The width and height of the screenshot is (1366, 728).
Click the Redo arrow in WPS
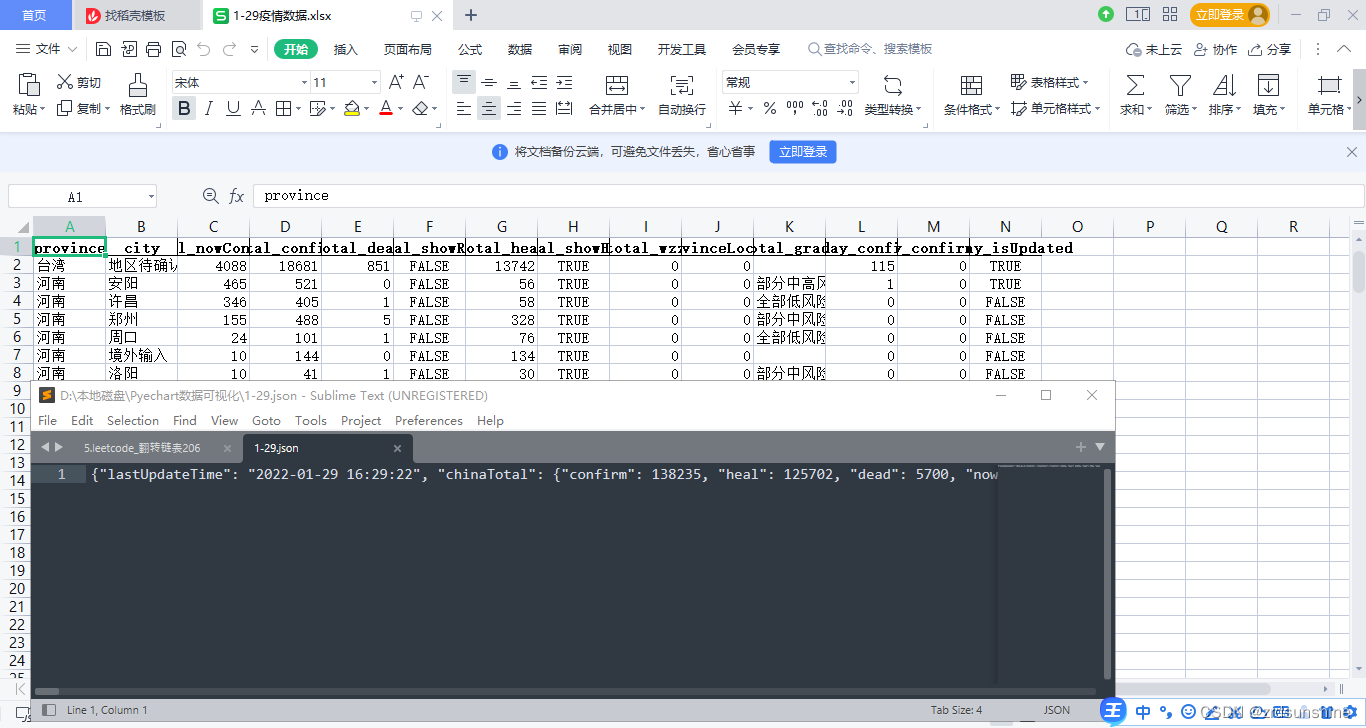pyautogui.click(x=229, y=49)
